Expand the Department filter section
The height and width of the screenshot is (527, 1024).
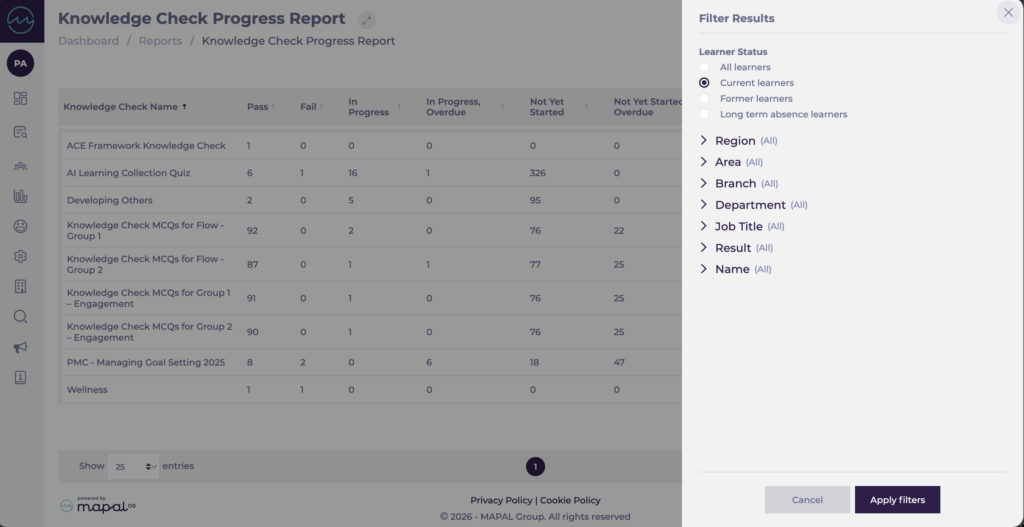pos(749,205)
